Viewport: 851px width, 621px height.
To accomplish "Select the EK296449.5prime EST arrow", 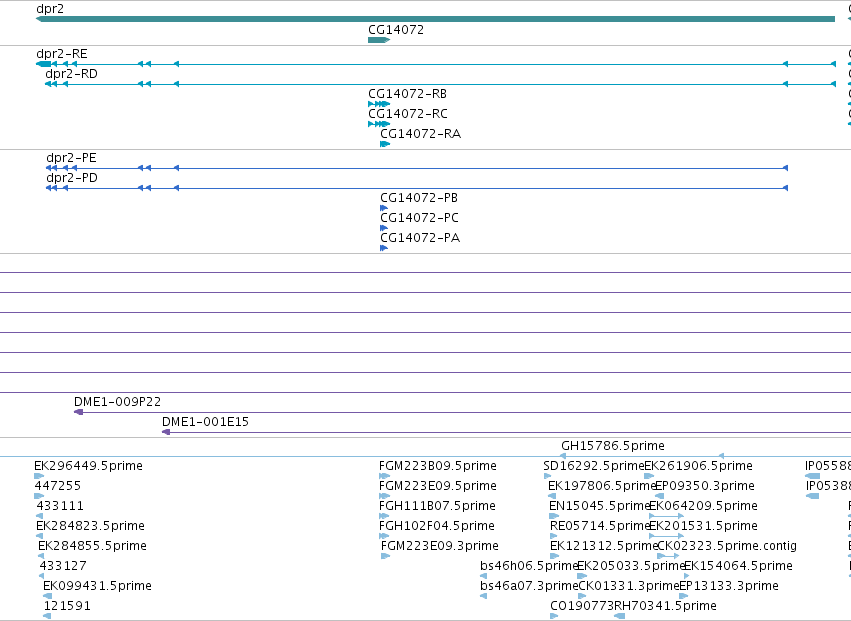I will (39, 476).
